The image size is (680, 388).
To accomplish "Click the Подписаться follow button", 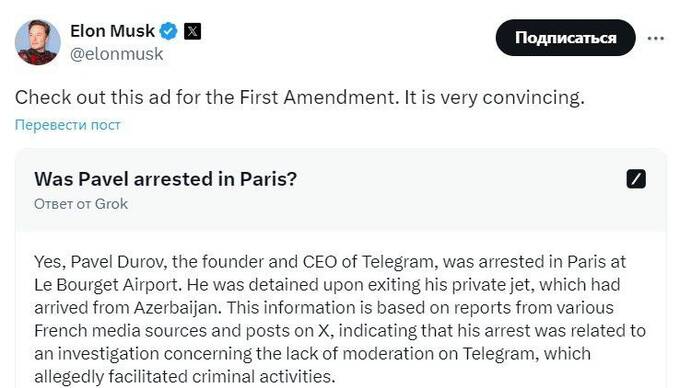I will [566, 38].
